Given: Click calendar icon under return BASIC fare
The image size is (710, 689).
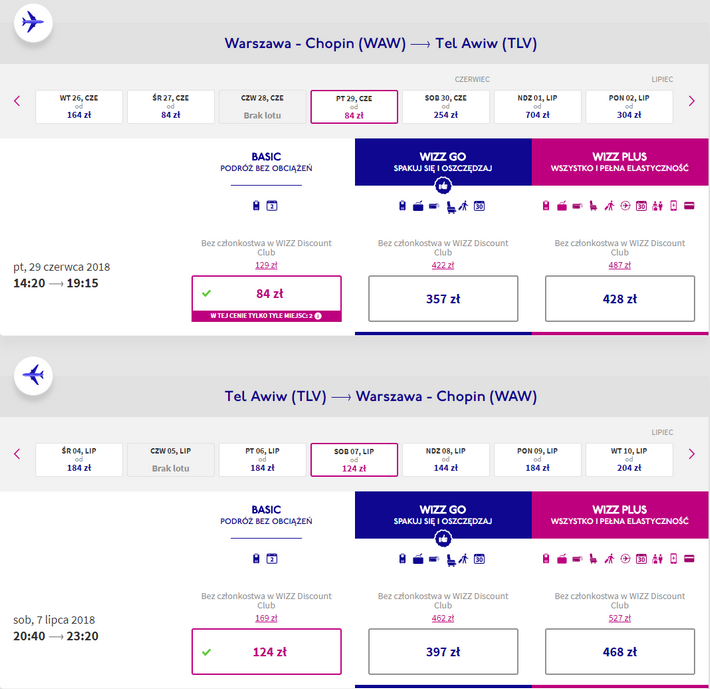Looking at the screenshot, I should [x=272, y=559].
